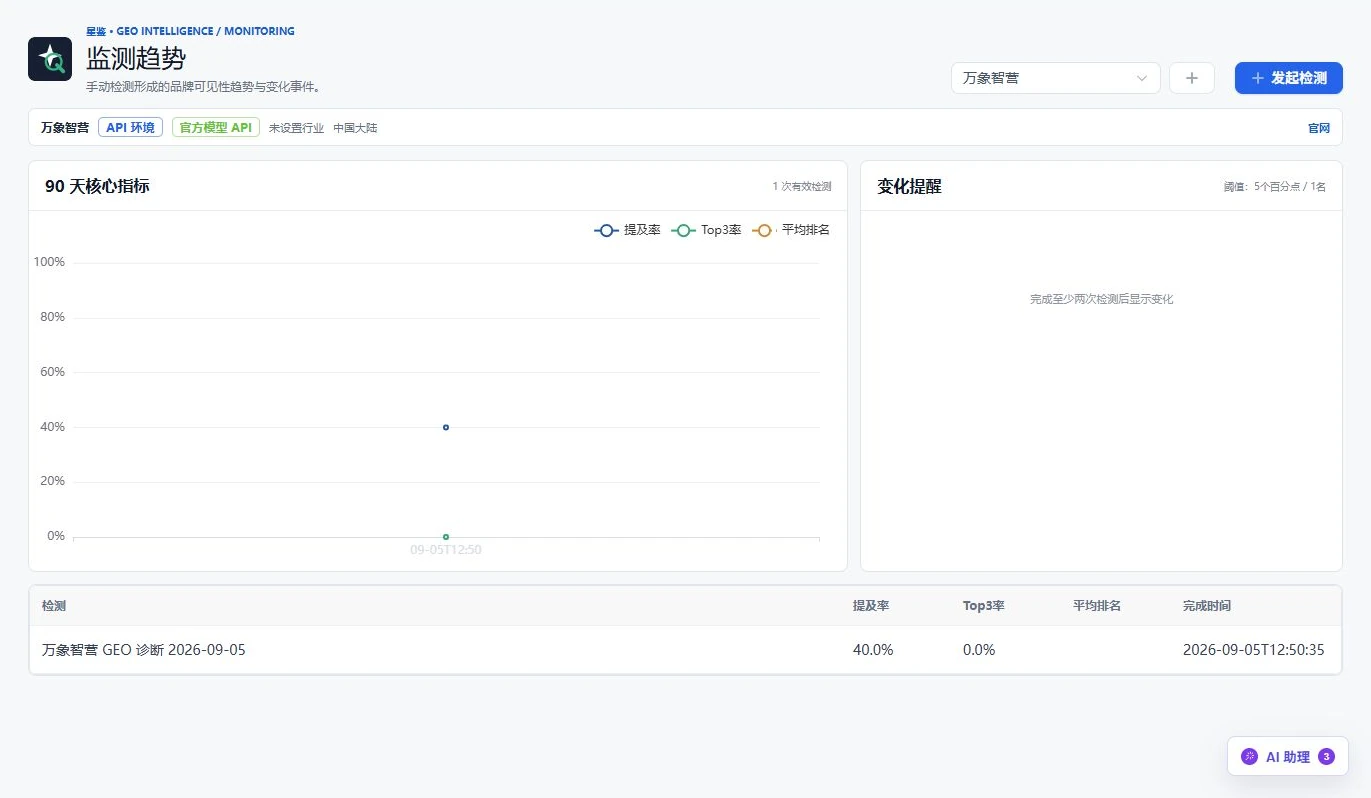Click the app logo icon beside 监测趋势
The width and height of the screenshot is (1371, 798).
tap(50, 59)
